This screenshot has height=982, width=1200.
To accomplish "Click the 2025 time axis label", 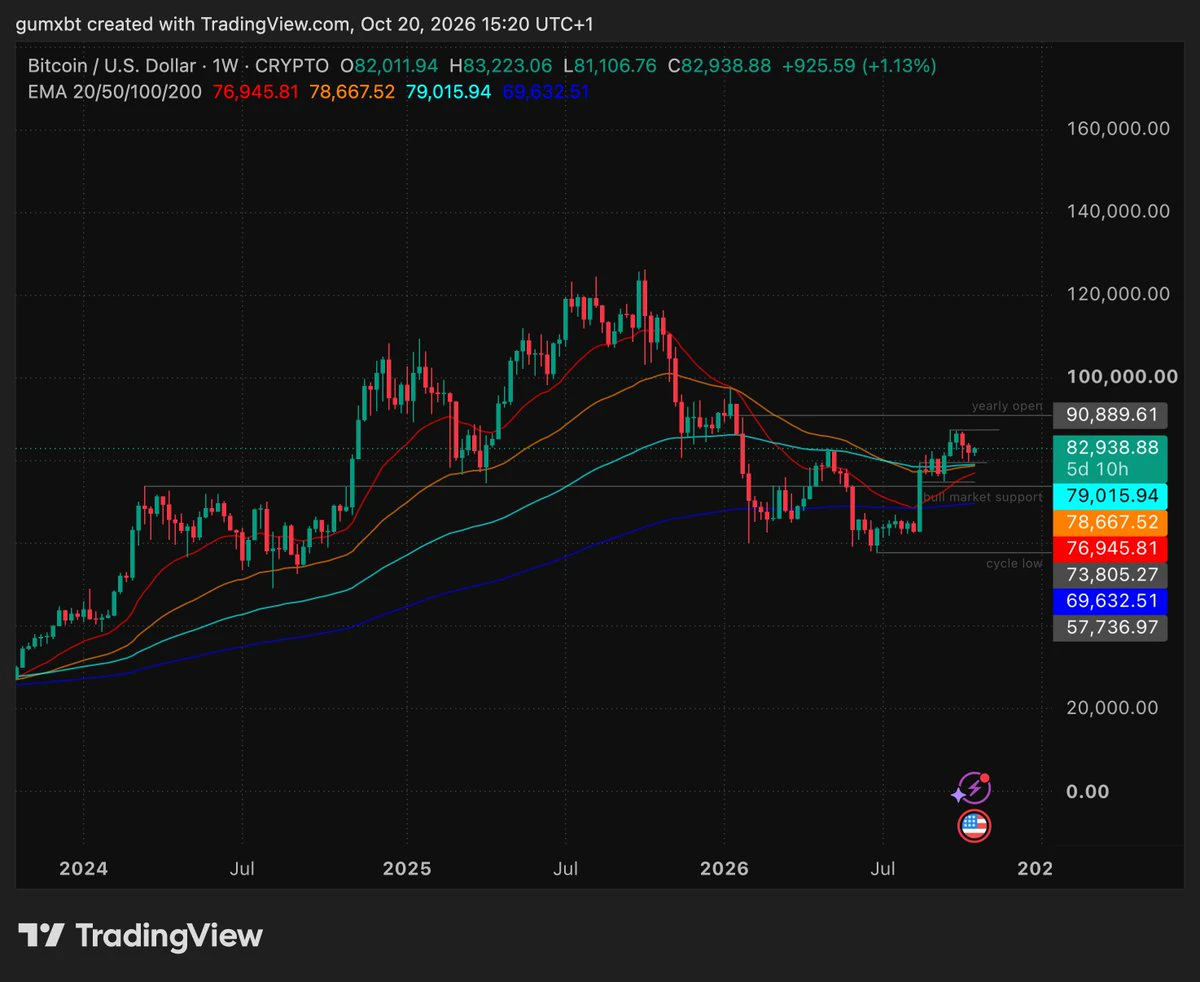I will pyautogui.click(x=407, y=868).
